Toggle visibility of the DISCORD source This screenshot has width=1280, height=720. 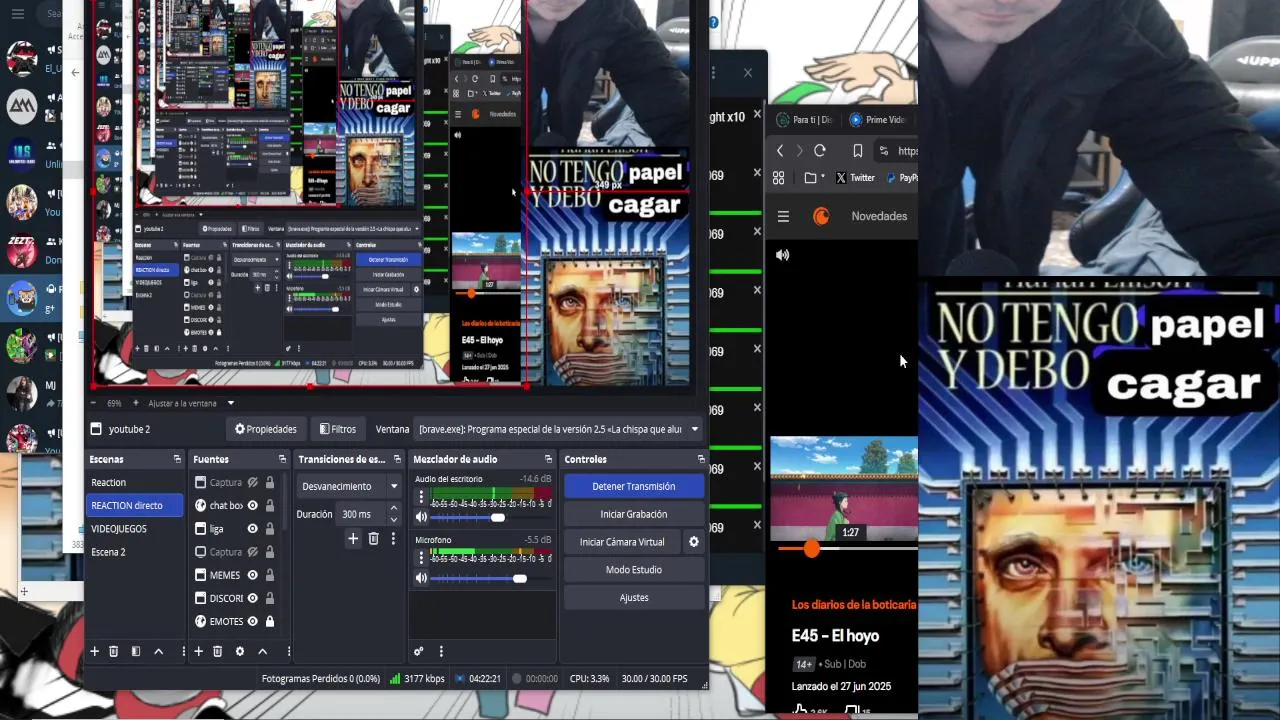coord(253,598)
